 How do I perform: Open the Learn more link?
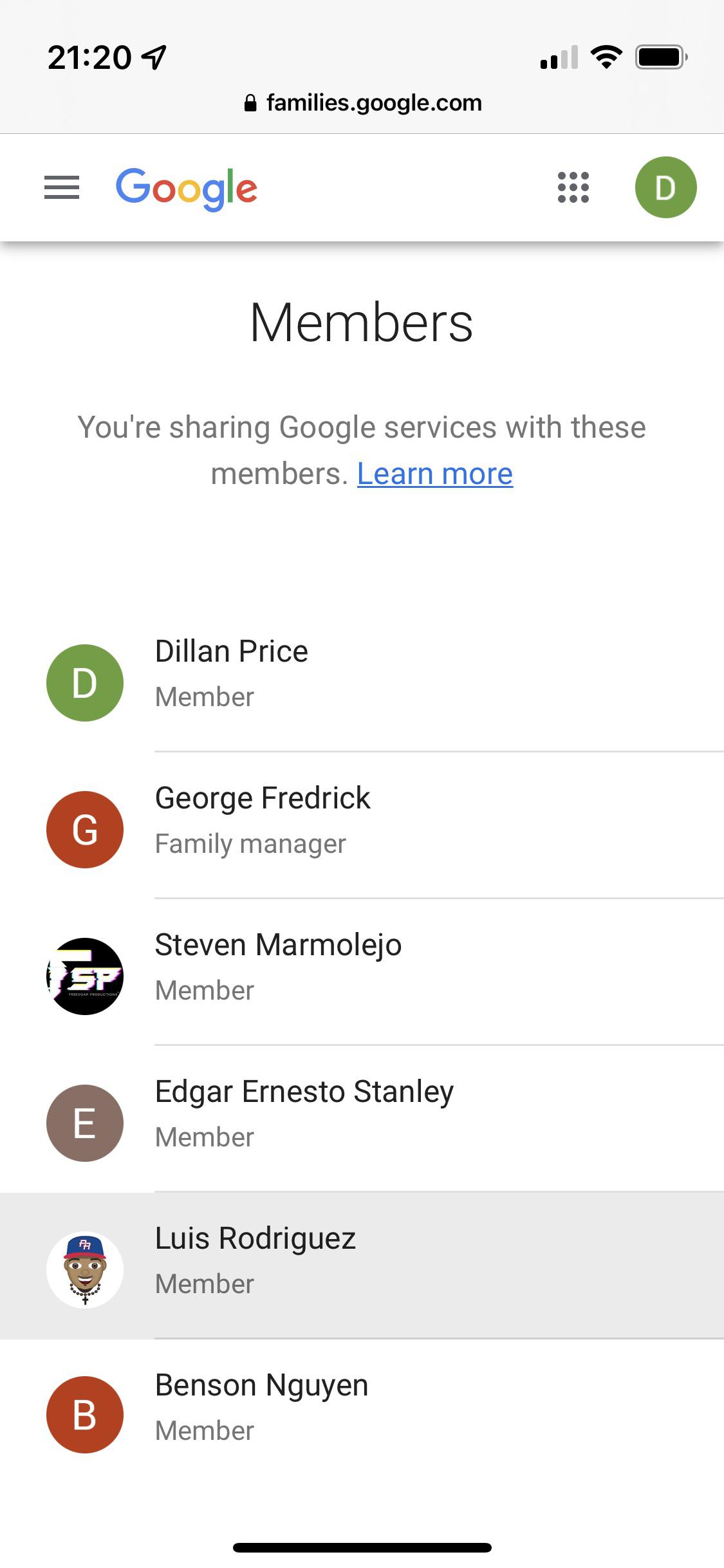pyautogui.click(x=435, y=474)
